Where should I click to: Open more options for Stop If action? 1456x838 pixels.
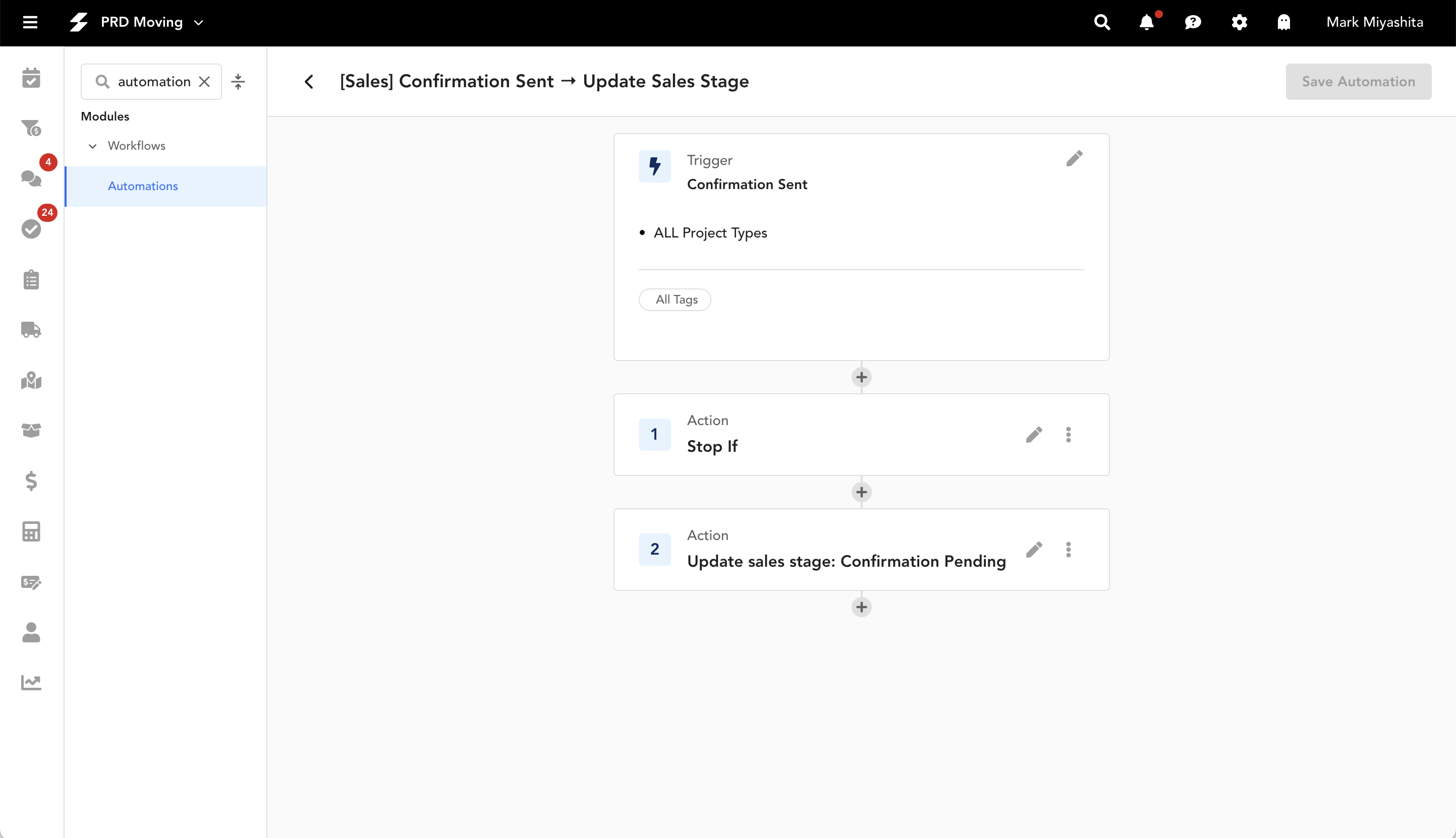click(1068, 435)
